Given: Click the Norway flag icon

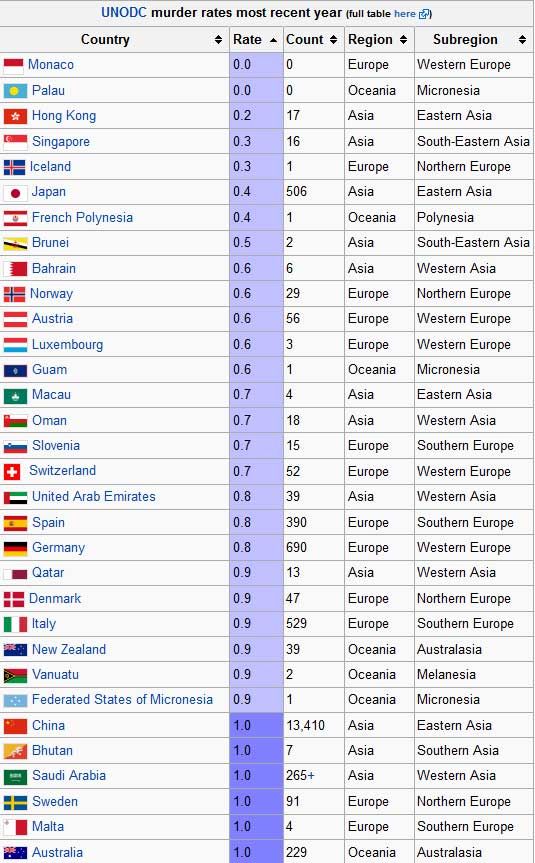Looking at the screenshot, I should point(14,294).
